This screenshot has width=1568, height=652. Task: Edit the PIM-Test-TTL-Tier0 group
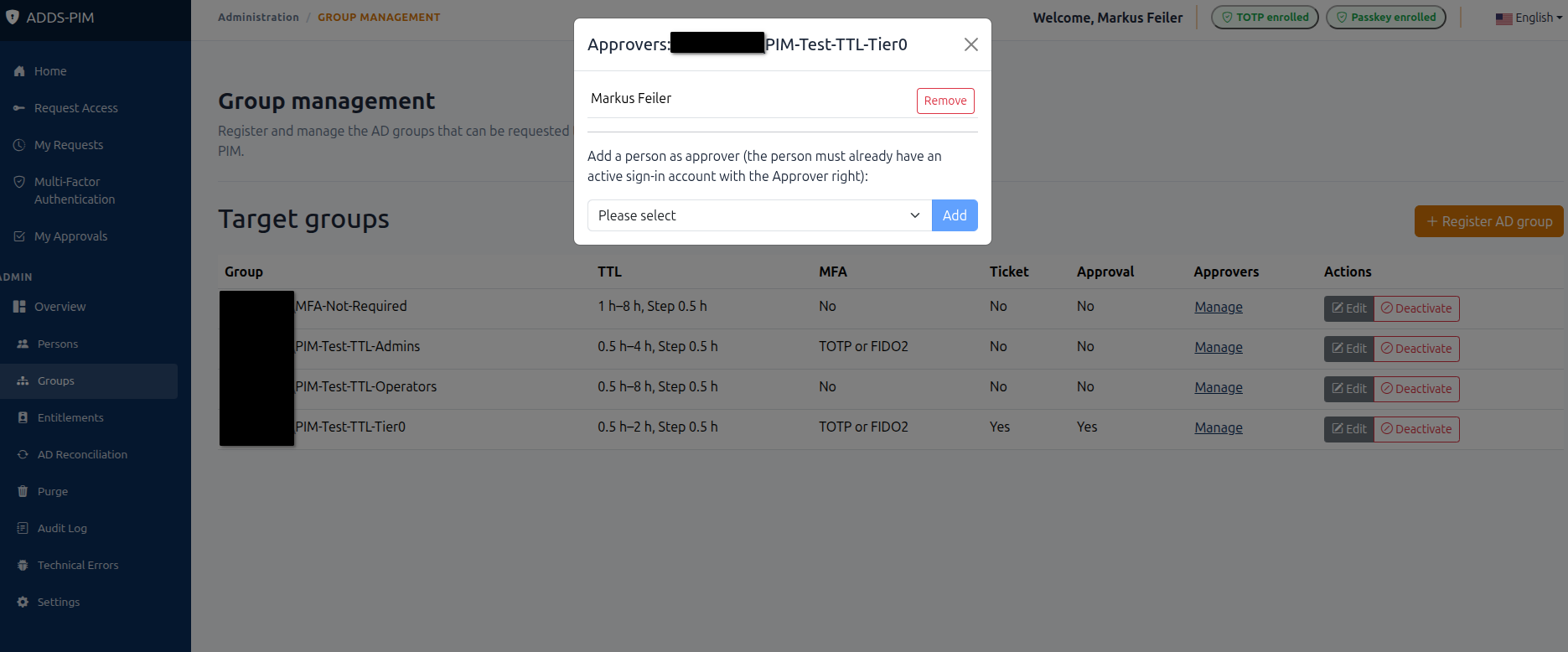point(1349,429)
